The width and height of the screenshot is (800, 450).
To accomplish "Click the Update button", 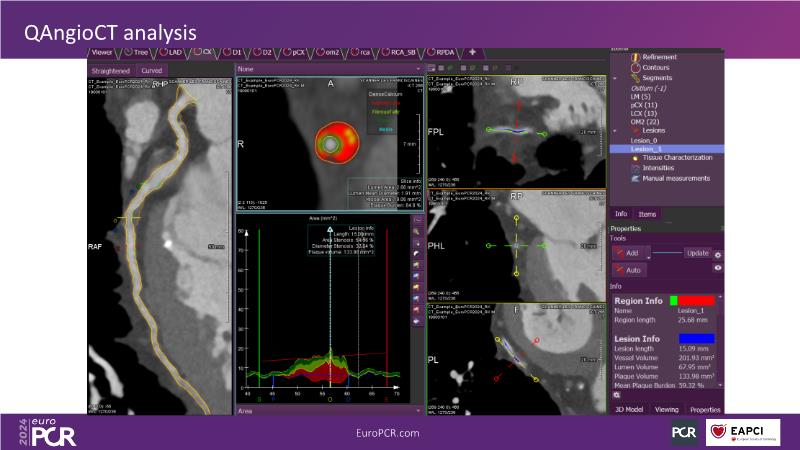I will pos(696,253).
